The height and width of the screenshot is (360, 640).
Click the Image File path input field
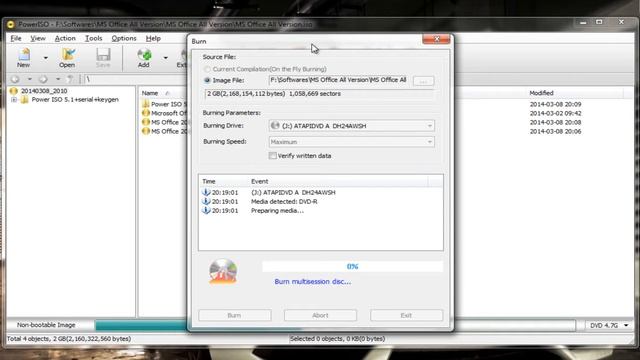pos(338,80)
